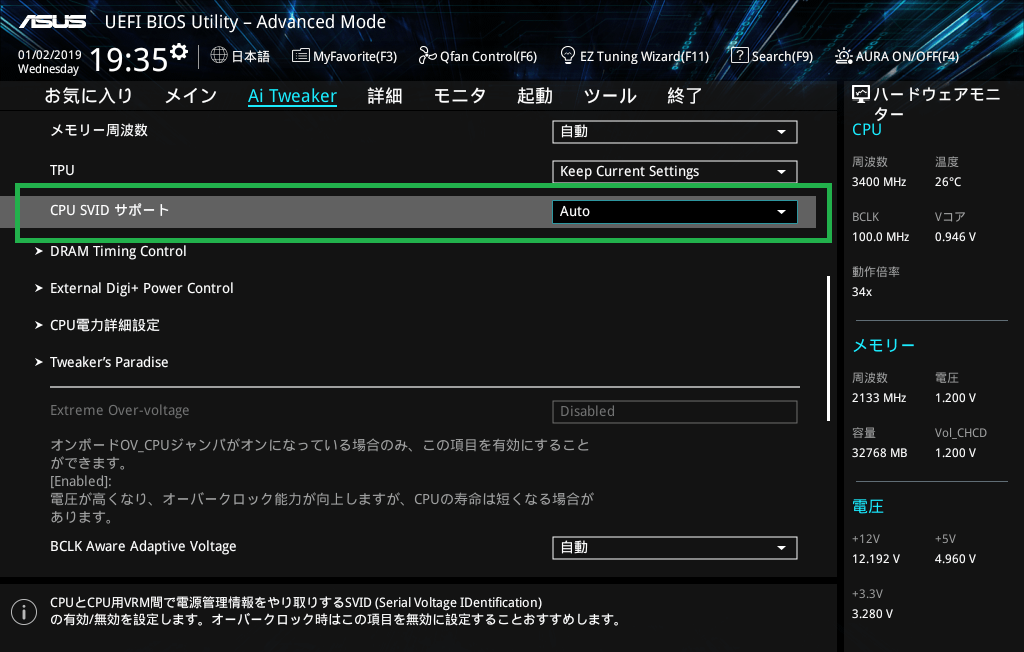The width and height of the screenshot is (1024, 652).
Task: Open the CPU SVID サポート dropdown
Action: [x=675, y=212]
